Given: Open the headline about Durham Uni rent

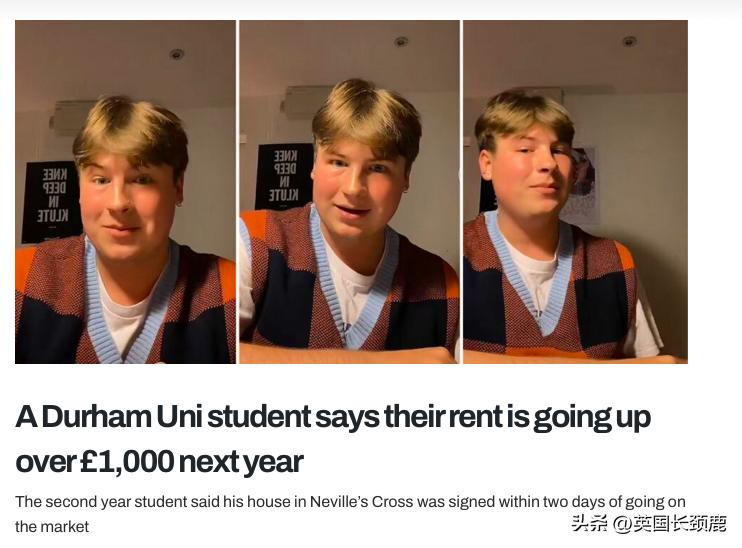Looking at the screenshot, I should [x=333, y=439].
